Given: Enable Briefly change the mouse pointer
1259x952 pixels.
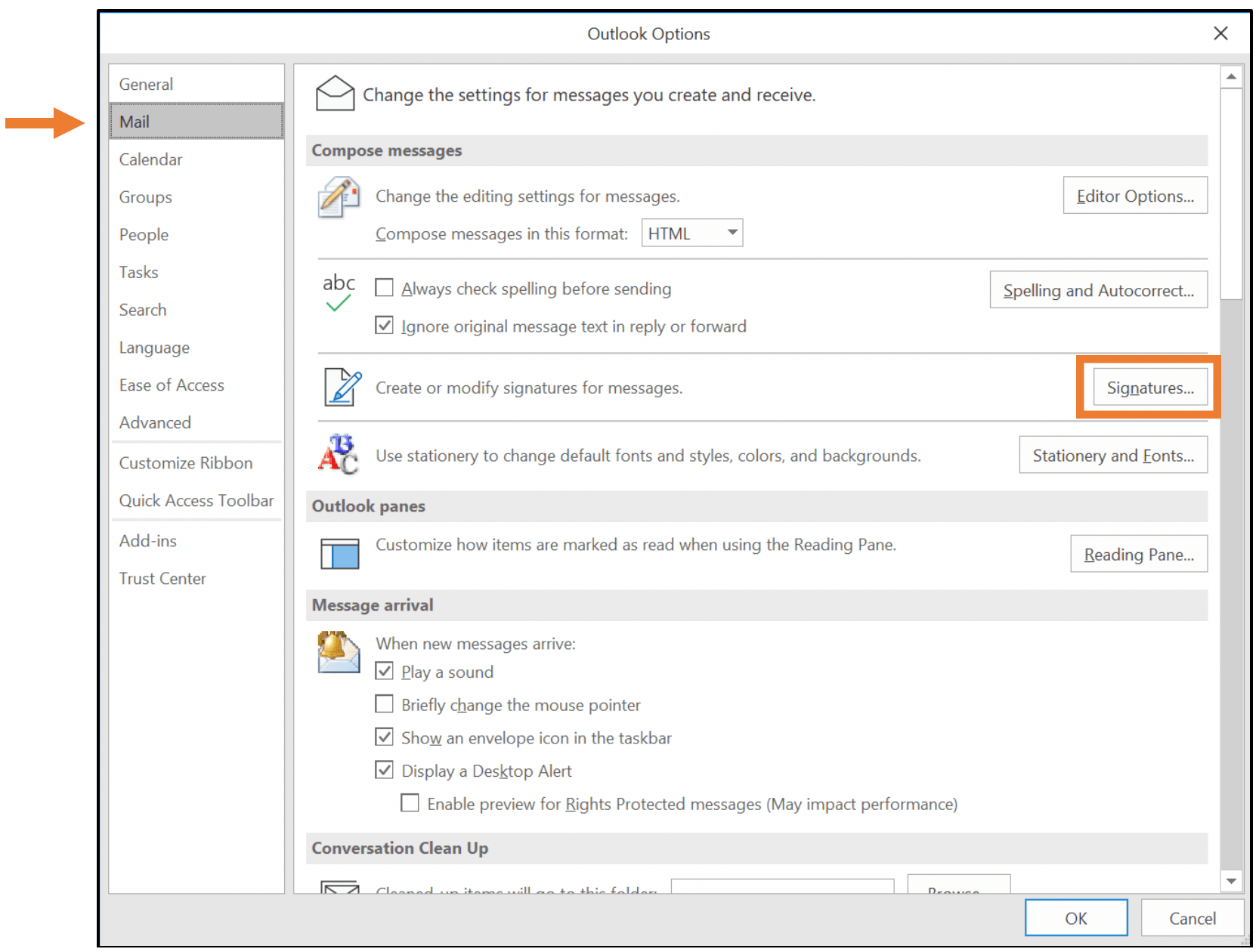Looking at the screenshot, I should [x=385, y=703].
